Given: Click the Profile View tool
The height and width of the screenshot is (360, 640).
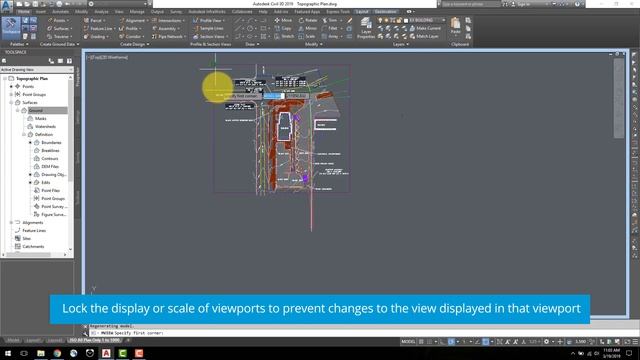Looking at the screenshot, I should click(209, 20).
